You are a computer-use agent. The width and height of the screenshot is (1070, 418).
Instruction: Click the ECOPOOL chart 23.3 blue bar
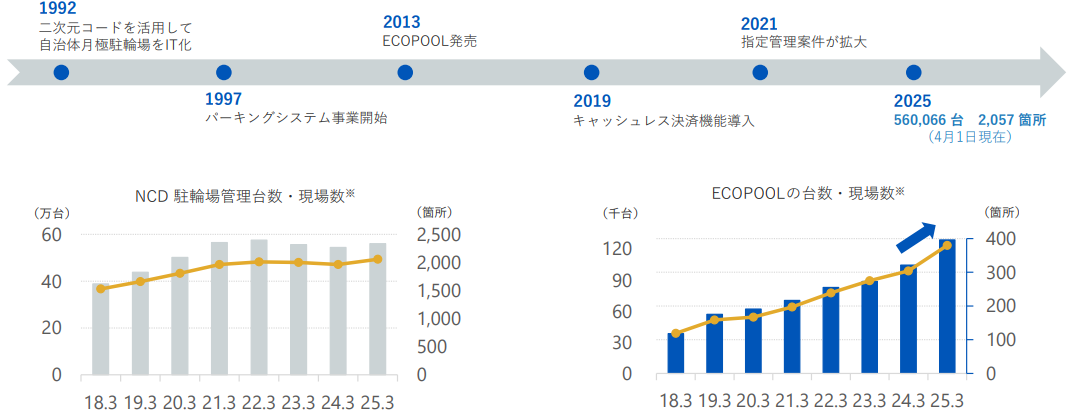point(870,328)
